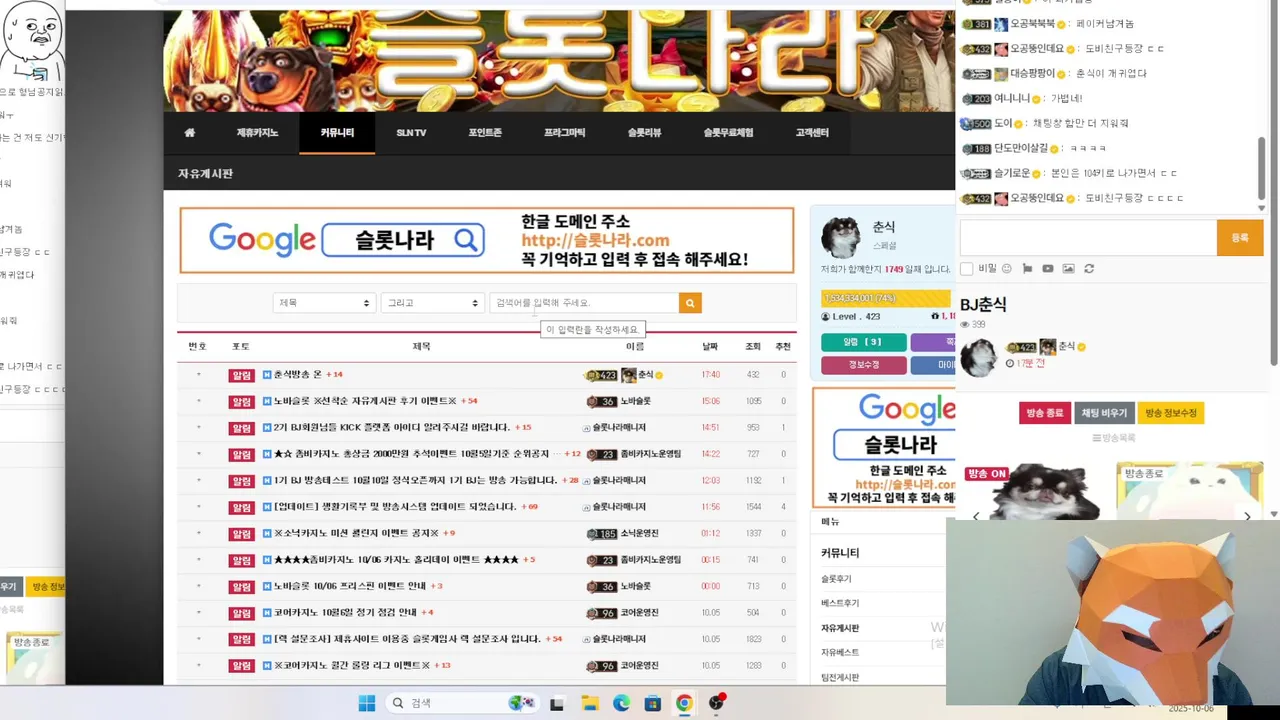Click the 알림 [3] notifications button
Viewport: 1280px width, 720px height.
pos(864,342)
